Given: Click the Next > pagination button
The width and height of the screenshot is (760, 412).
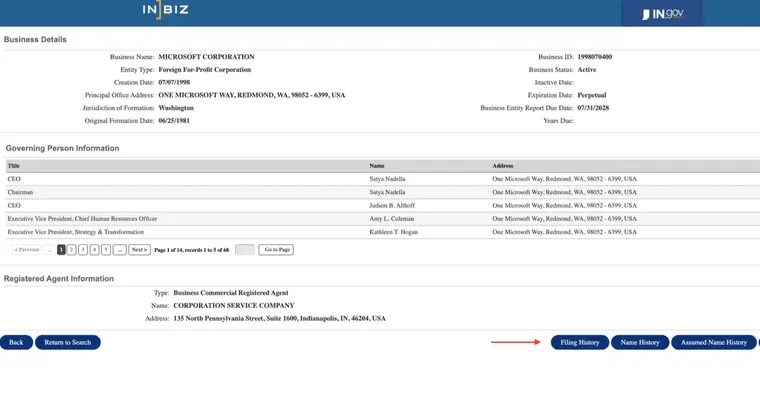Looking at the screenshot, I should (139, 250).
